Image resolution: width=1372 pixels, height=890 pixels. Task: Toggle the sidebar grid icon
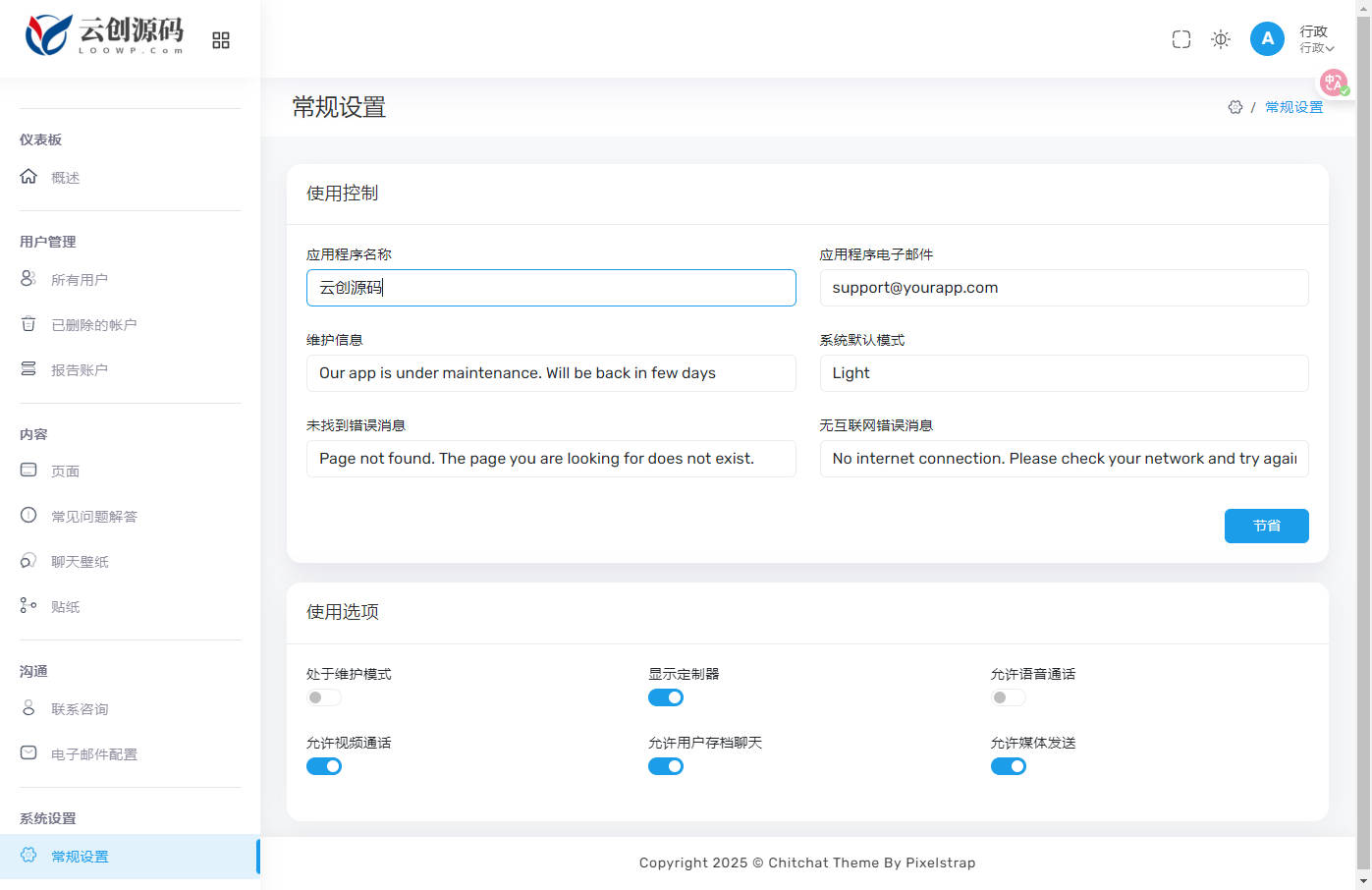[221, 40]
